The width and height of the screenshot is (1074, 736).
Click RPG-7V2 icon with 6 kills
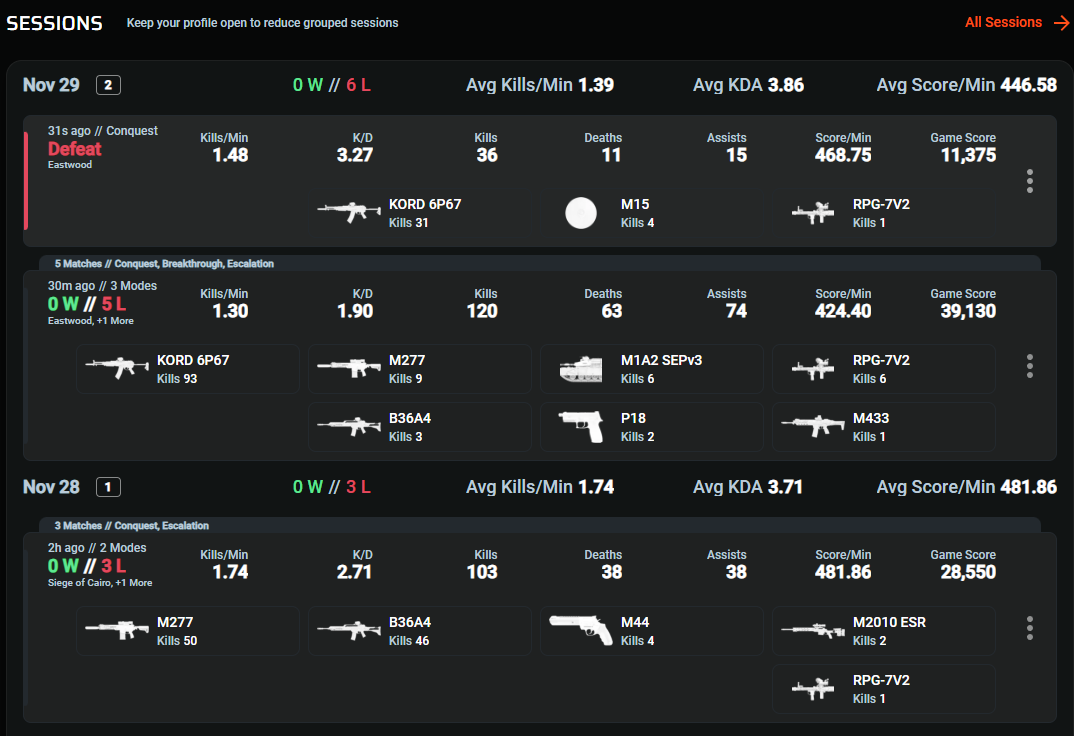coord(813,368)
